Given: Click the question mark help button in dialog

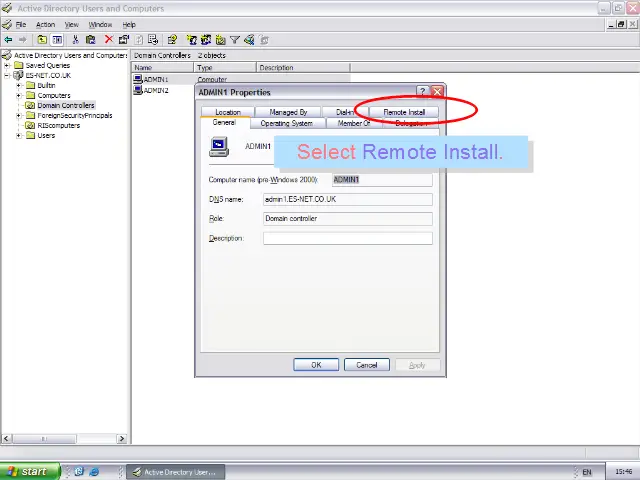Looking at the screenshot, I should coord(423,91).
